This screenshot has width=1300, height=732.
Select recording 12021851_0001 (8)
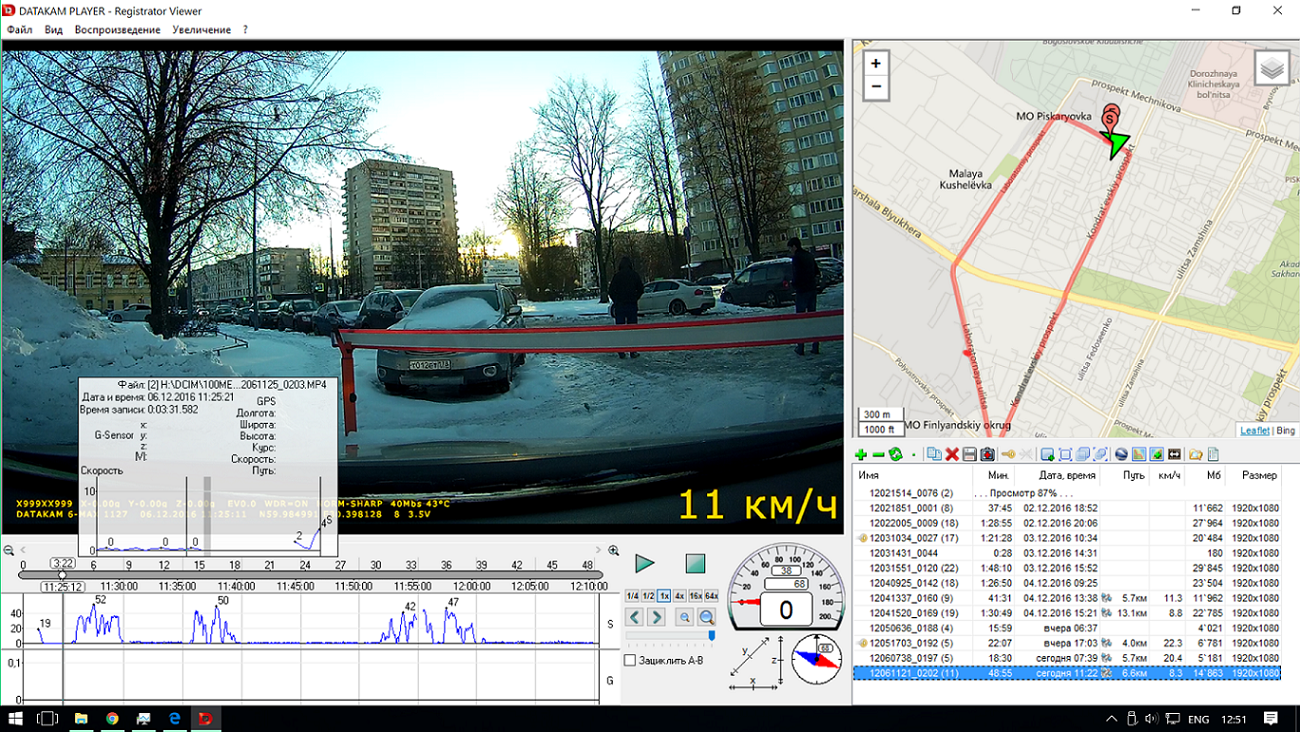click(x=1066, y=508)
